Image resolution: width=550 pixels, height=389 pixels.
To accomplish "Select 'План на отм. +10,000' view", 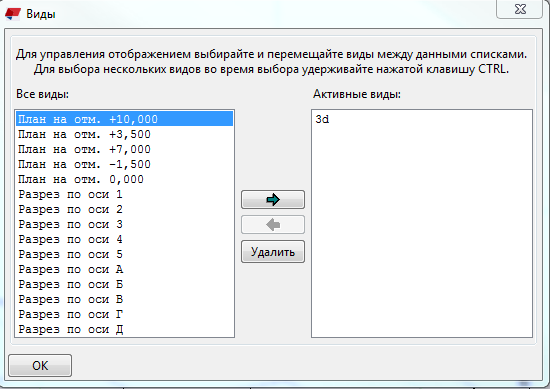I will [125, 119].
